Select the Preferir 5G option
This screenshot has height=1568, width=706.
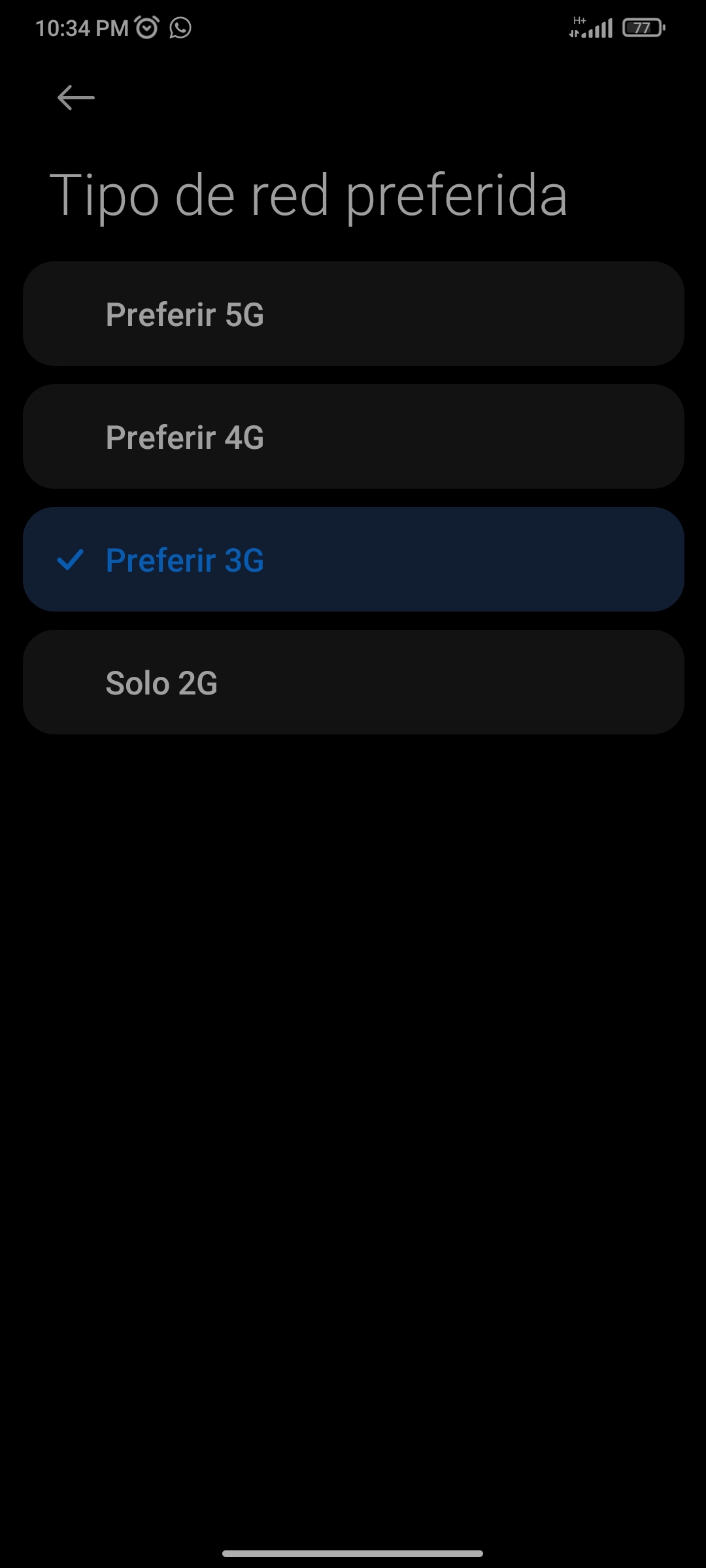(x=353, y=314)
